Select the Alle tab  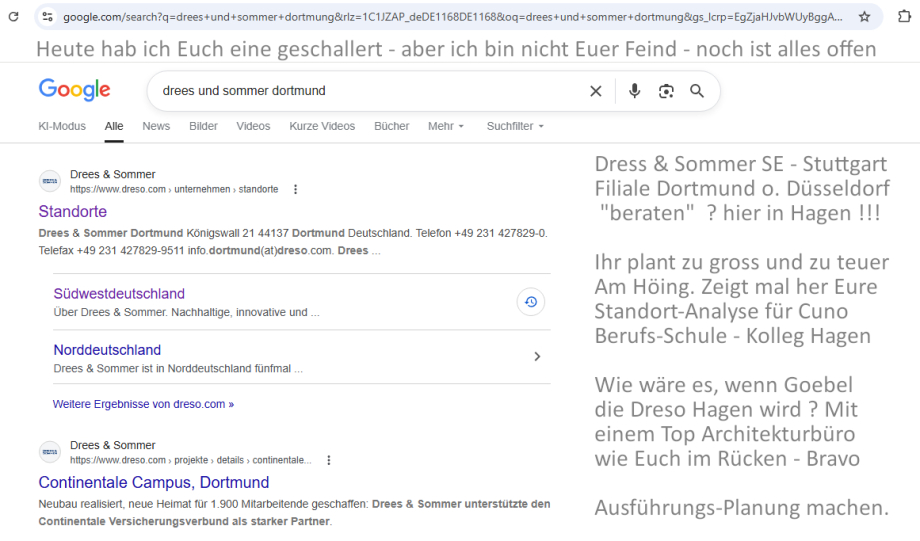click(x=114, y=126)
